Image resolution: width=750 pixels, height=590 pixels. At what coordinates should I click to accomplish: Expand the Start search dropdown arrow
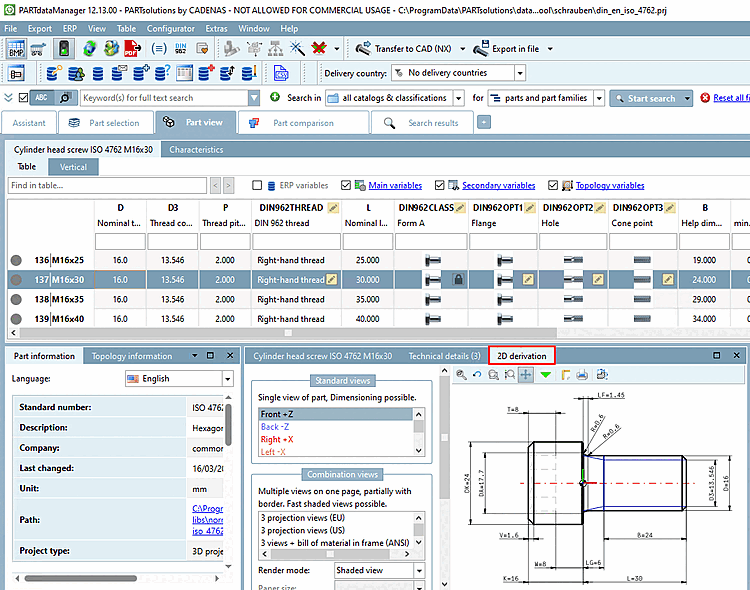pyautogui.click(x=687, y=99)
